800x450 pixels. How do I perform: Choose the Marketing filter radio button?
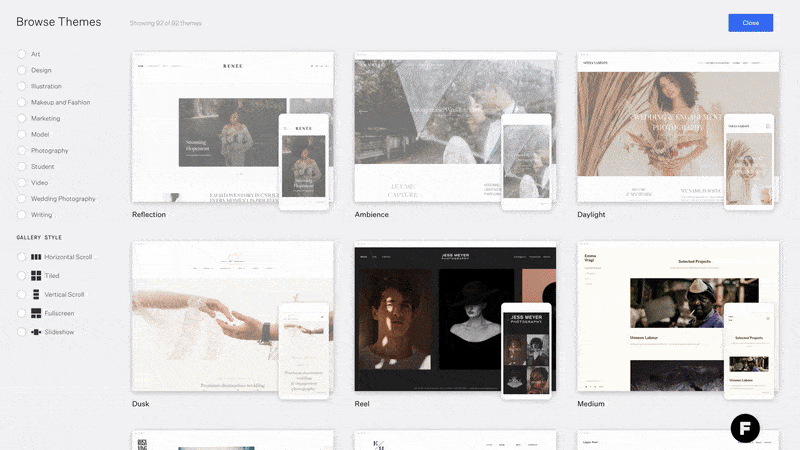point(21,118)
